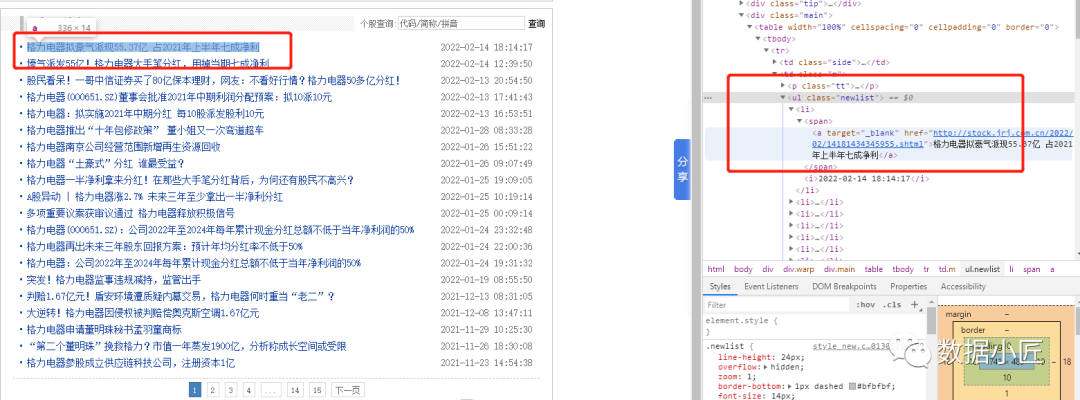The height and width of the screenshot is (400, 1080).
Task: Select current page 1 in pagination
Action: click(x=195, y=390)
